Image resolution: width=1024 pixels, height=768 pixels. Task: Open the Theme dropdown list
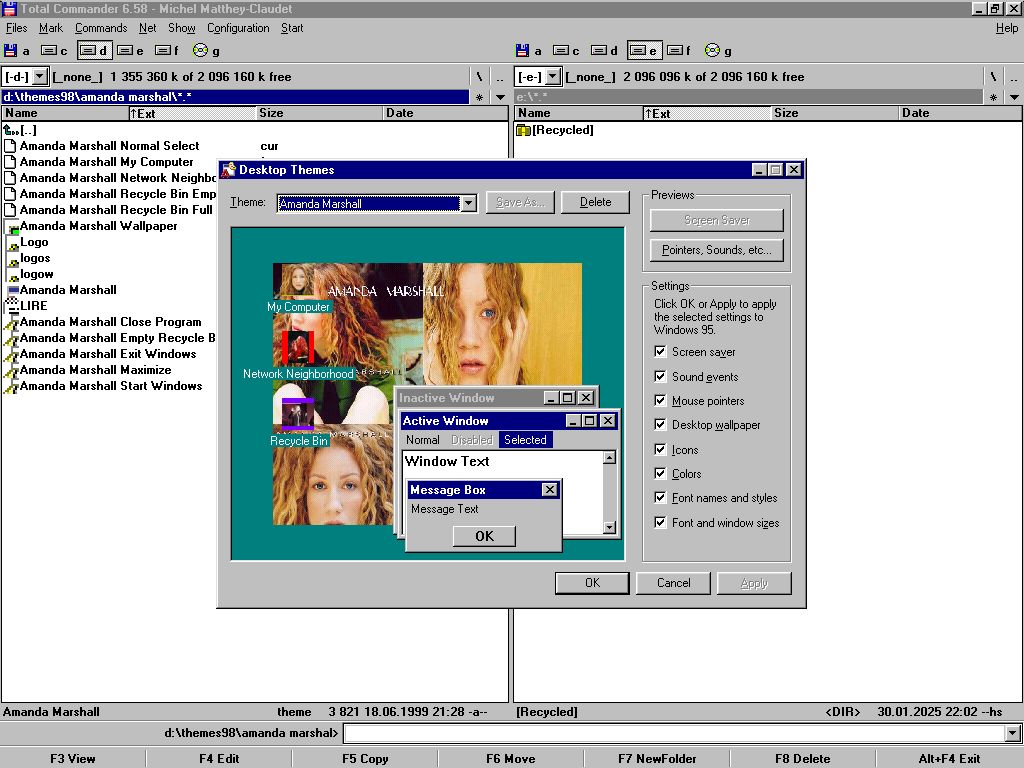click(468, 203)
